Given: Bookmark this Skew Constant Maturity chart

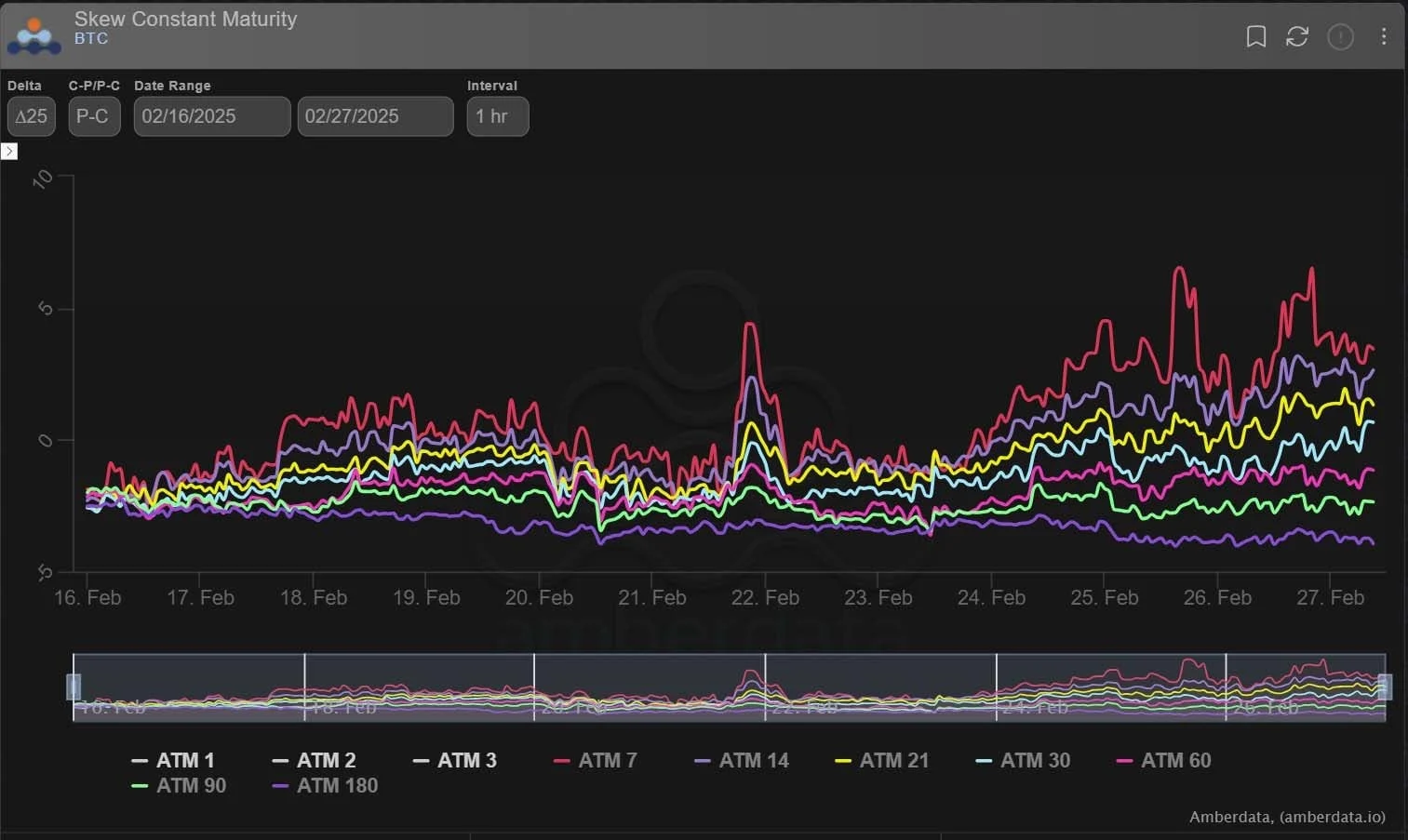Looking at the screenshot, I should click(x=1255, y=36).
